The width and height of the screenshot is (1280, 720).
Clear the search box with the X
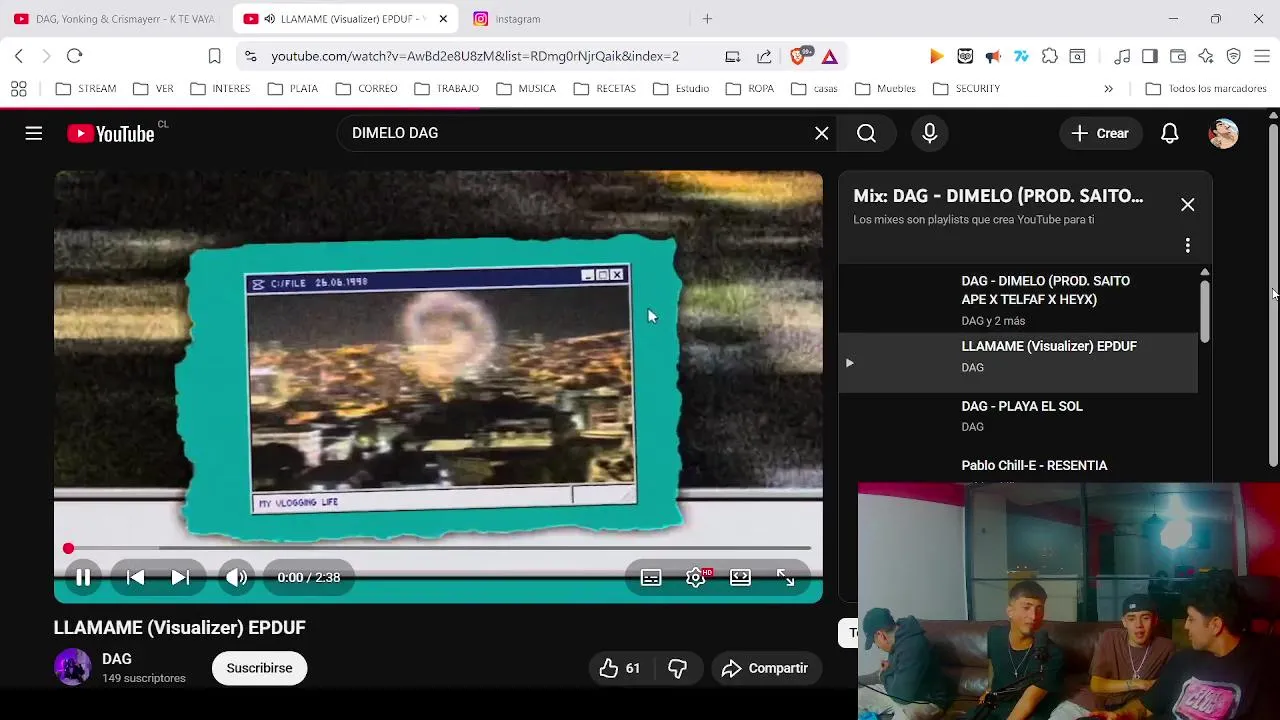pyautogui.click(x=822, y=133)
